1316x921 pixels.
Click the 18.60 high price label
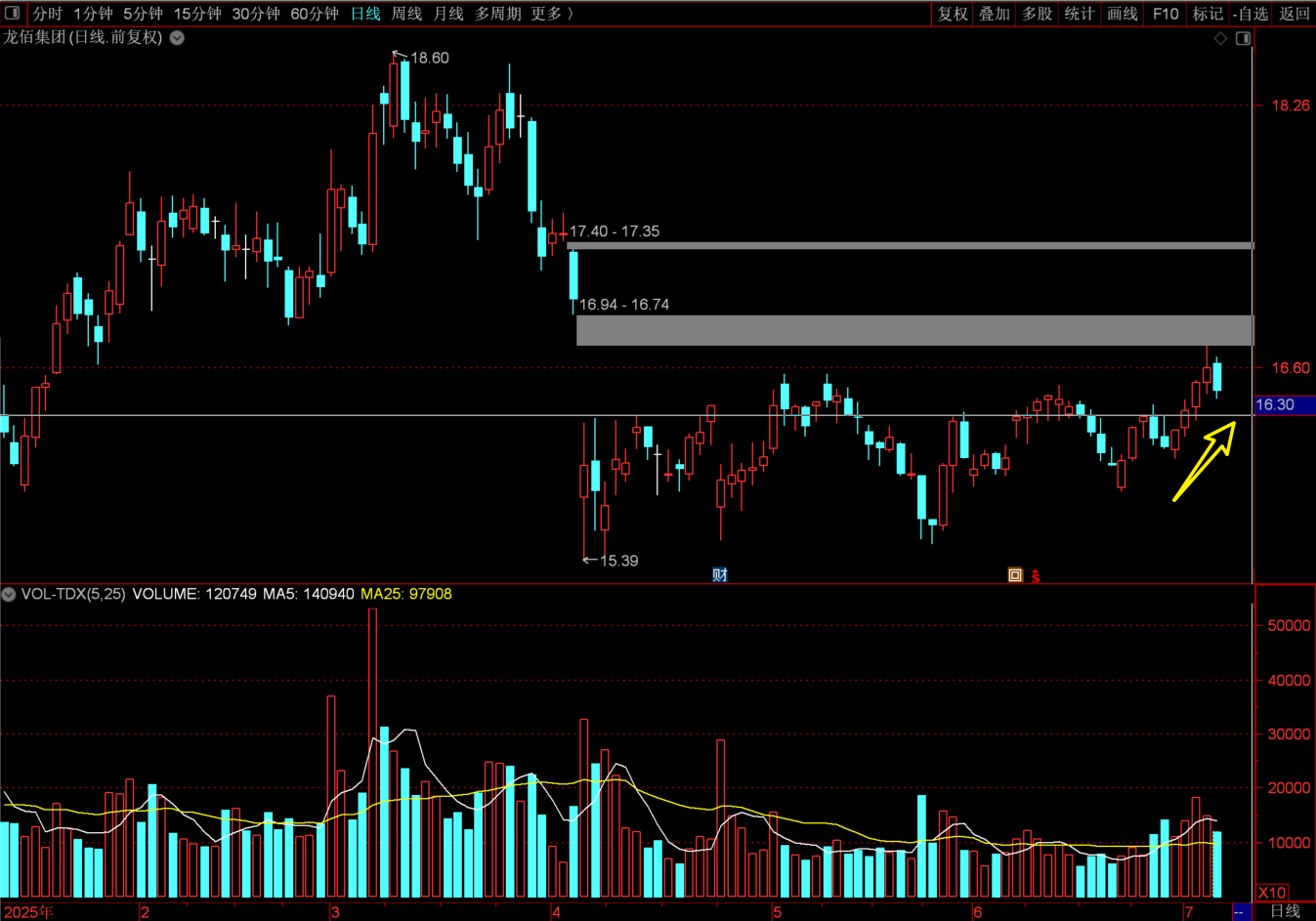coord(430,58)
